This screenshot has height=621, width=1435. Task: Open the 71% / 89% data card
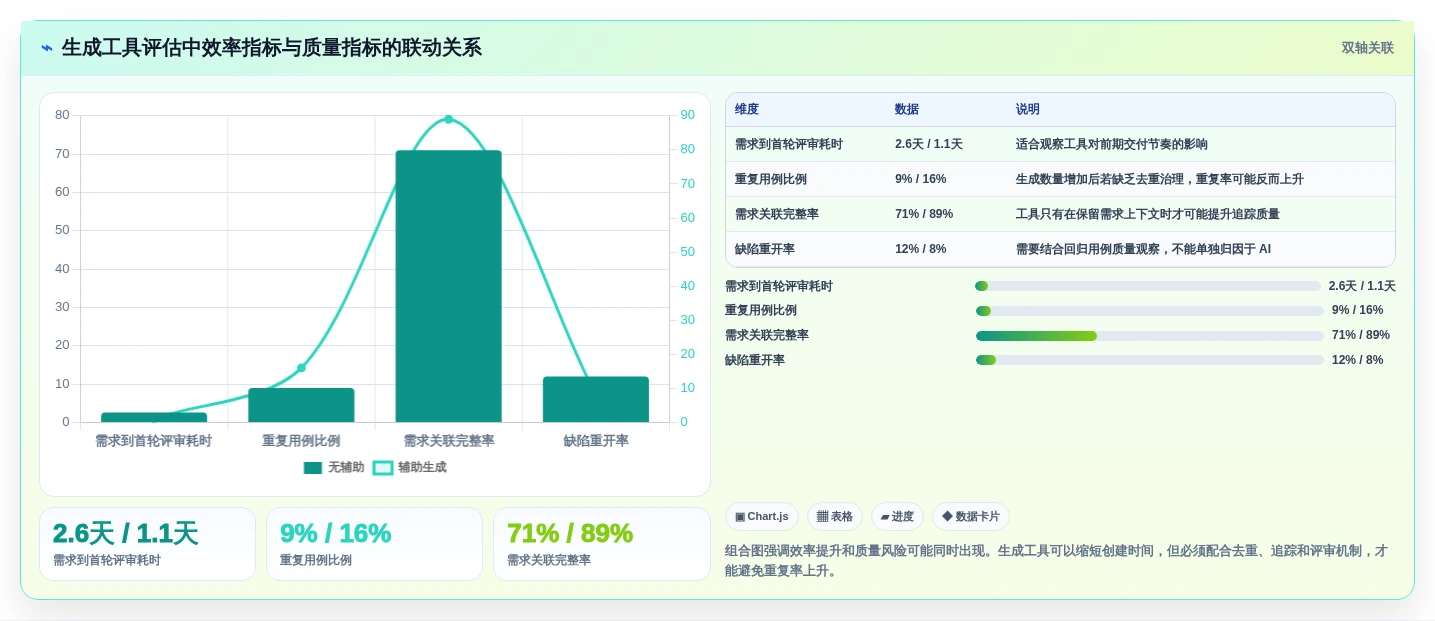[x=601, y=544]
